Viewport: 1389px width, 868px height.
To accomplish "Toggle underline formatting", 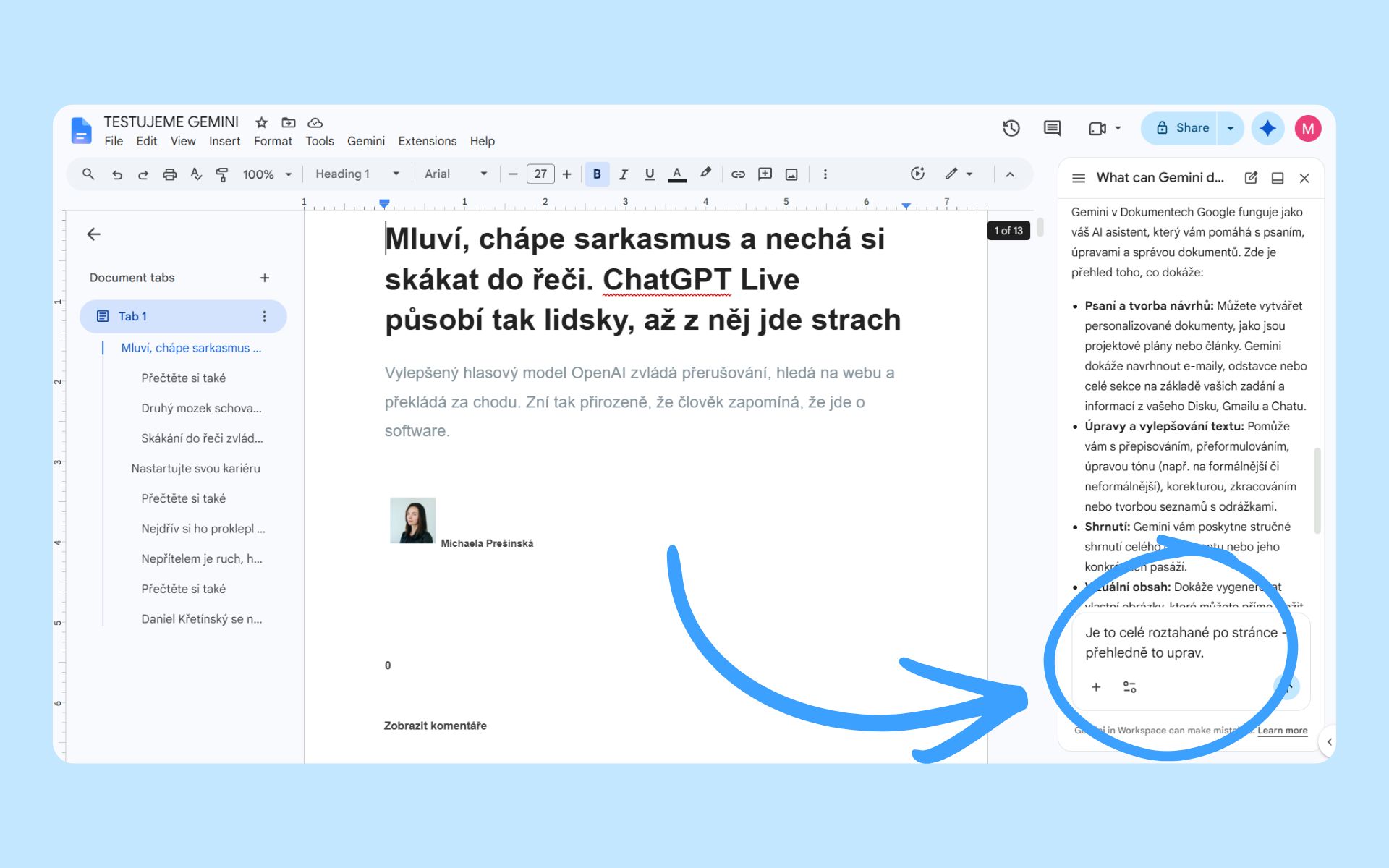I will point(650,174).
